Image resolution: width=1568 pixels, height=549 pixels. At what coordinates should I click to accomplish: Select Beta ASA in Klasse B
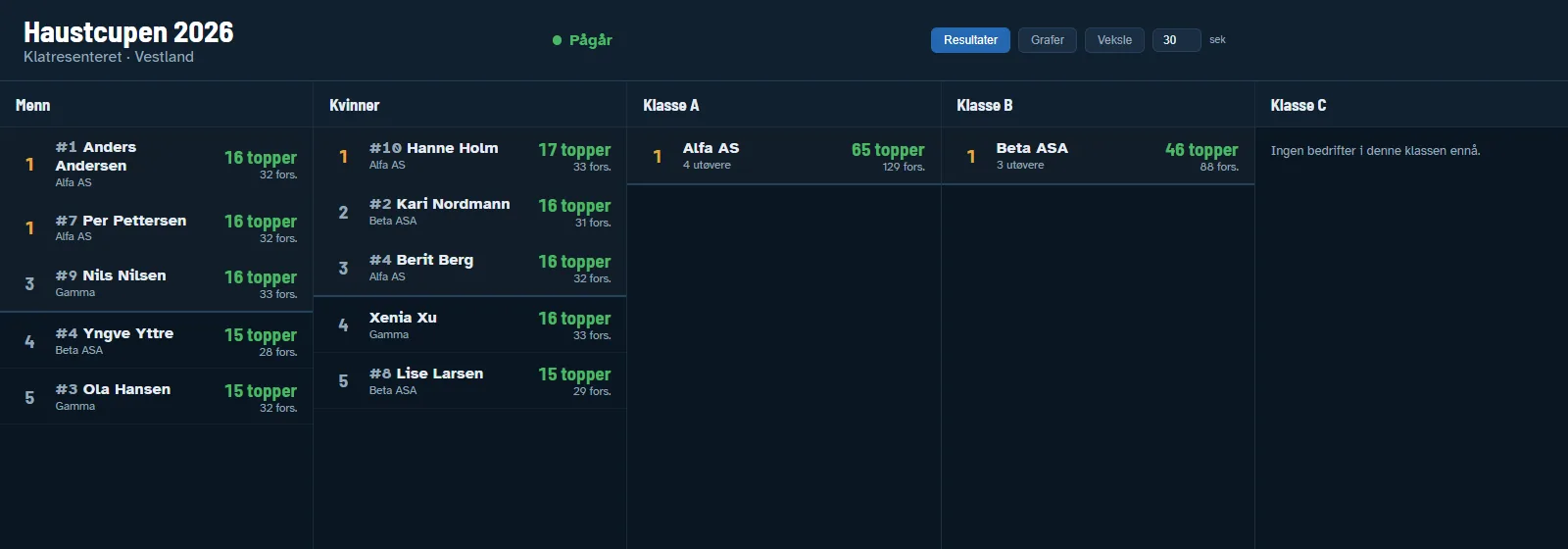(x=1099, y=156)
